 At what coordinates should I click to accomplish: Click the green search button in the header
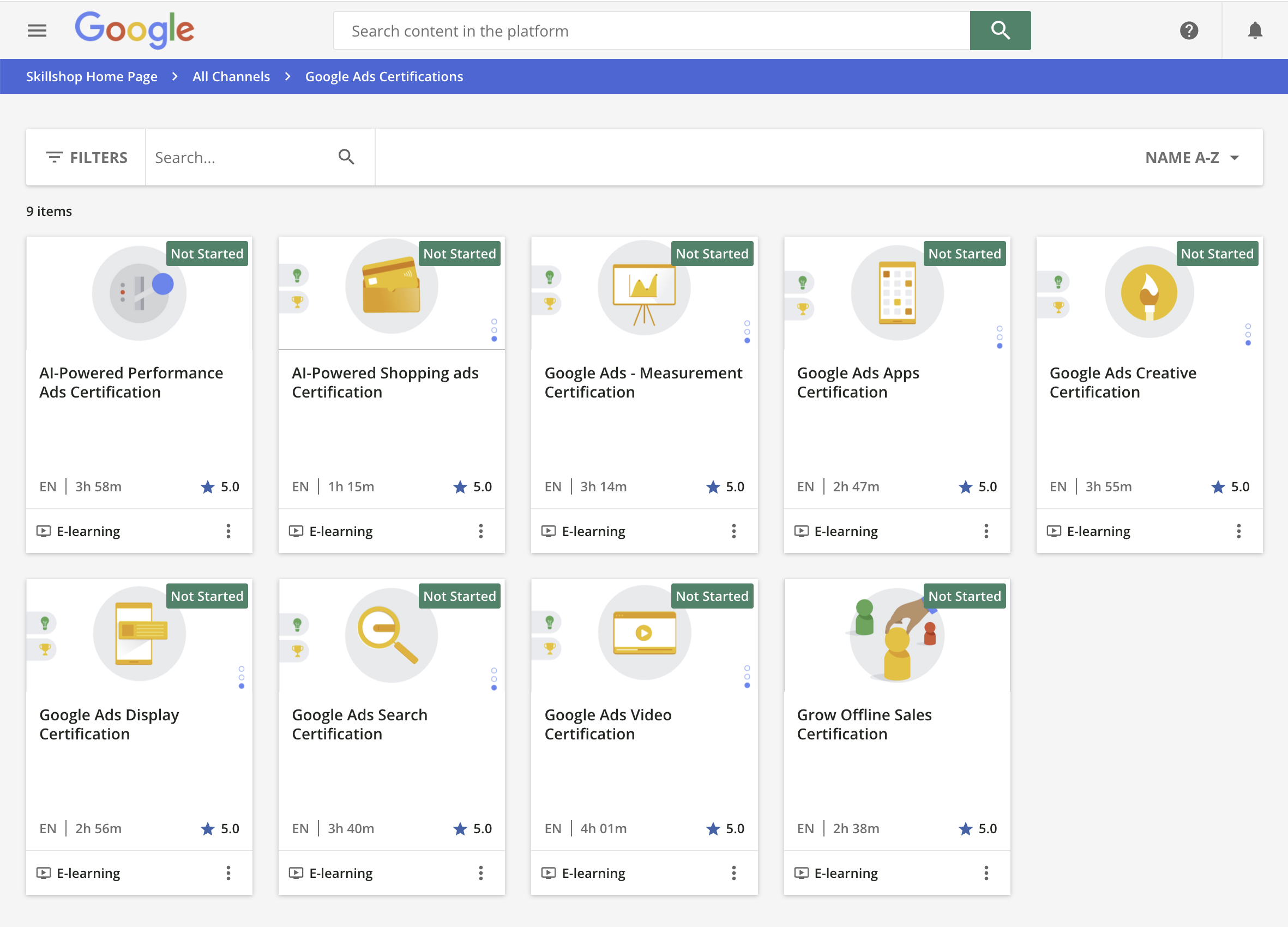pyautogui.click(x=1000, y=30)
